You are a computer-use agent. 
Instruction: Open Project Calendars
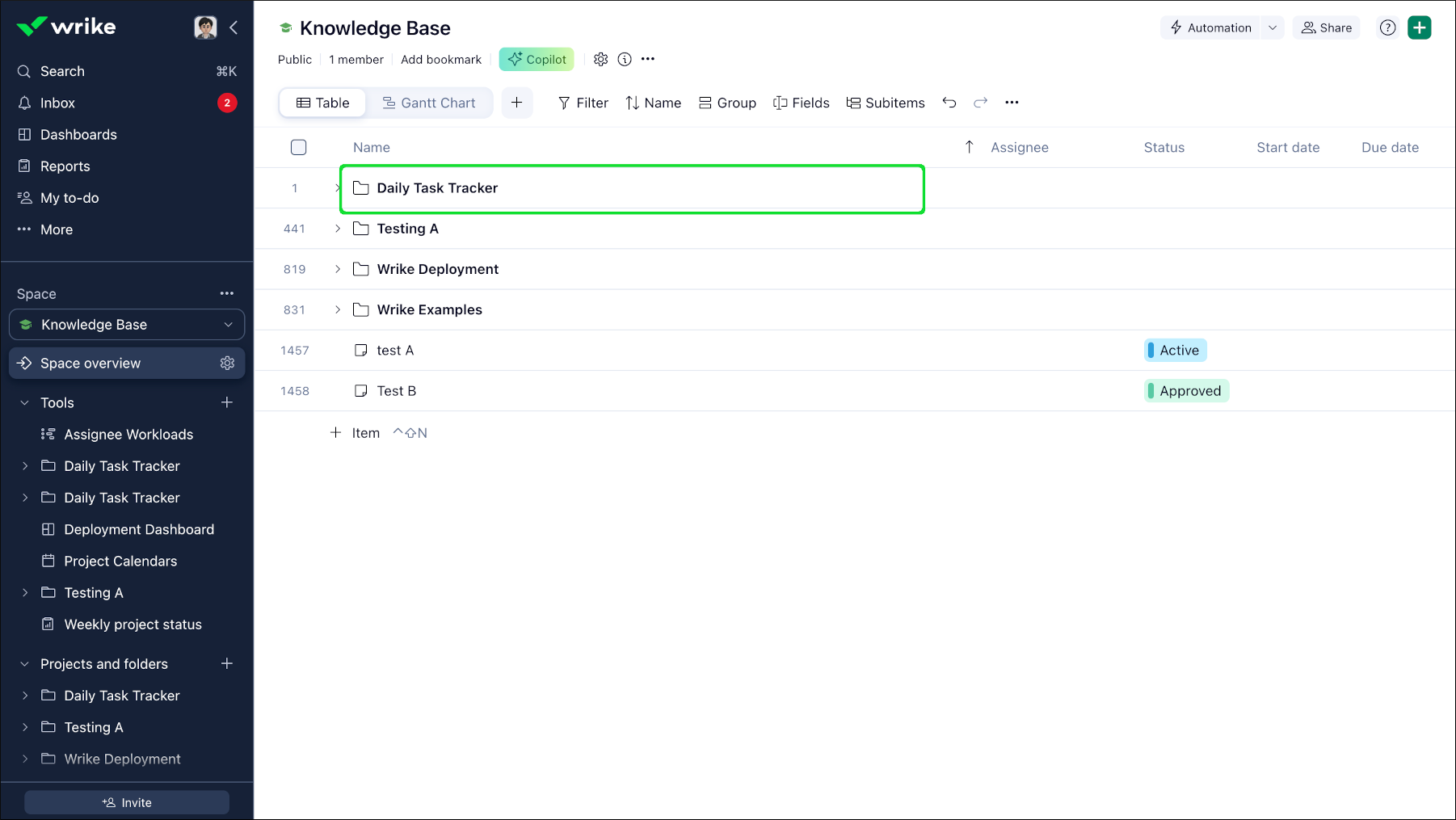tap(120, 561)
